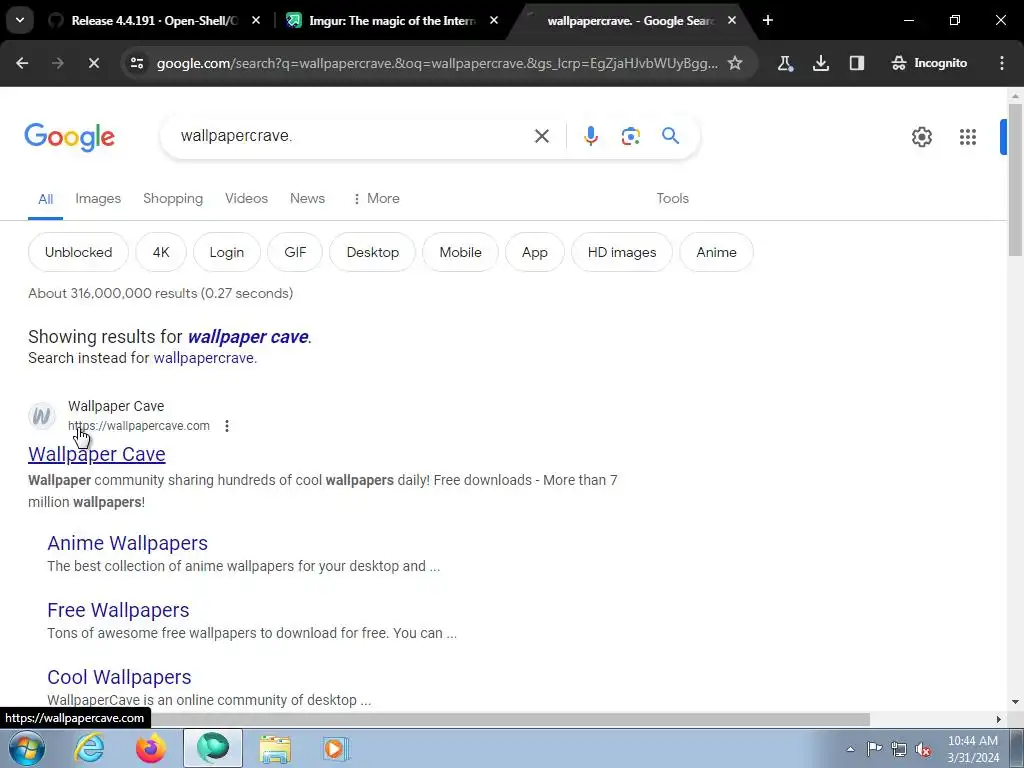Open the muted volume tray icon
Screen dimensions: 1024x768
923,749
